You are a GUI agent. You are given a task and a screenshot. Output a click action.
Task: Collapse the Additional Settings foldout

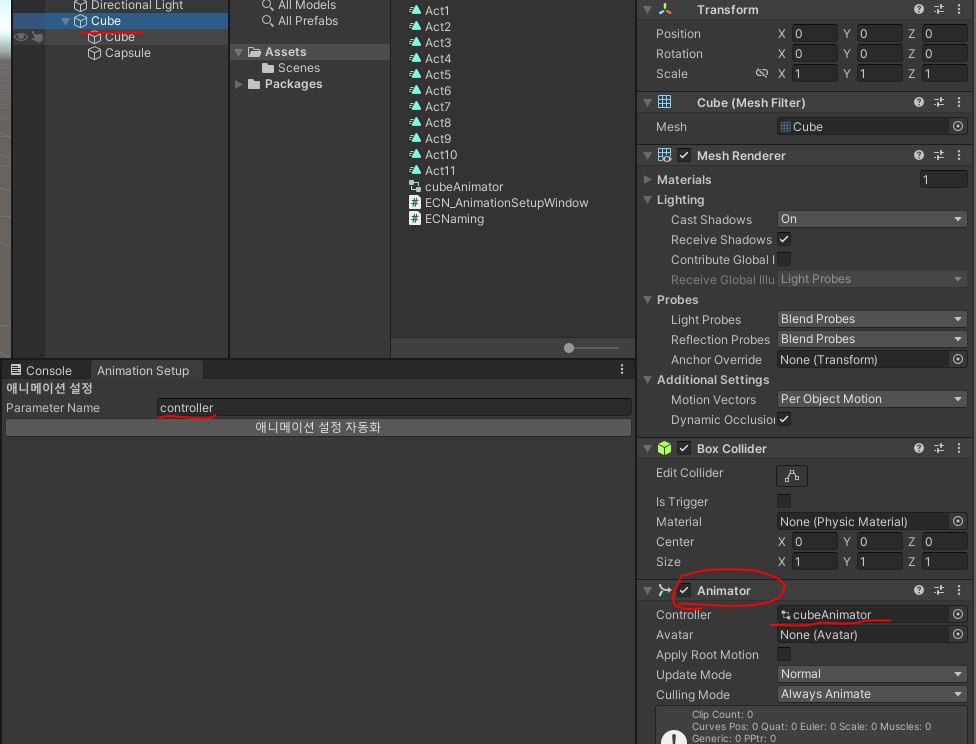647,379
